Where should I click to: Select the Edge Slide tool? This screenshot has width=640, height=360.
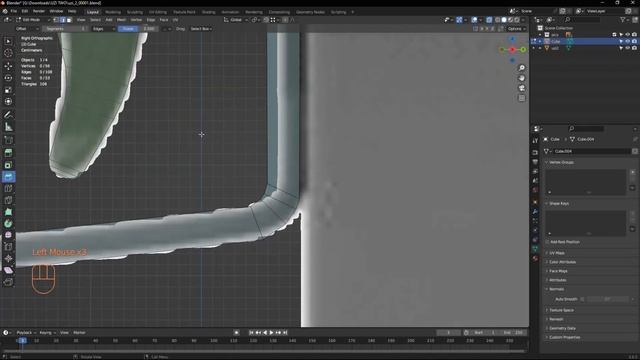[8, 247]
